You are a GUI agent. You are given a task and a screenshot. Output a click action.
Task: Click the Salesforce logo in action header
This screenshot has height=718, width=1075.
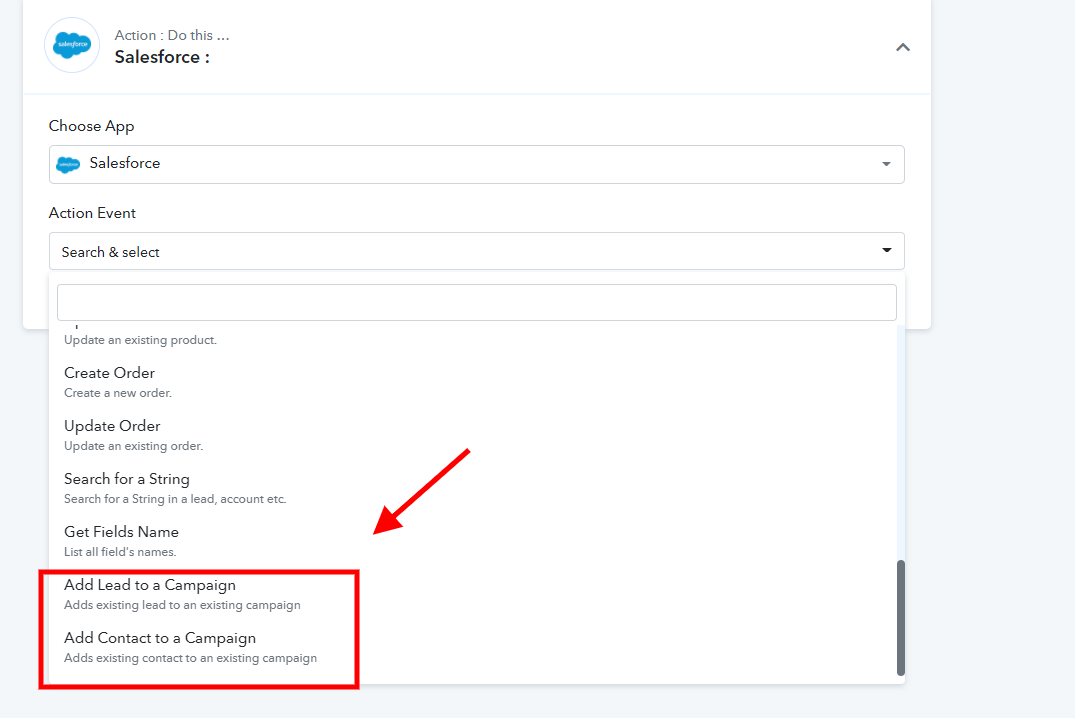pos(72,45)
